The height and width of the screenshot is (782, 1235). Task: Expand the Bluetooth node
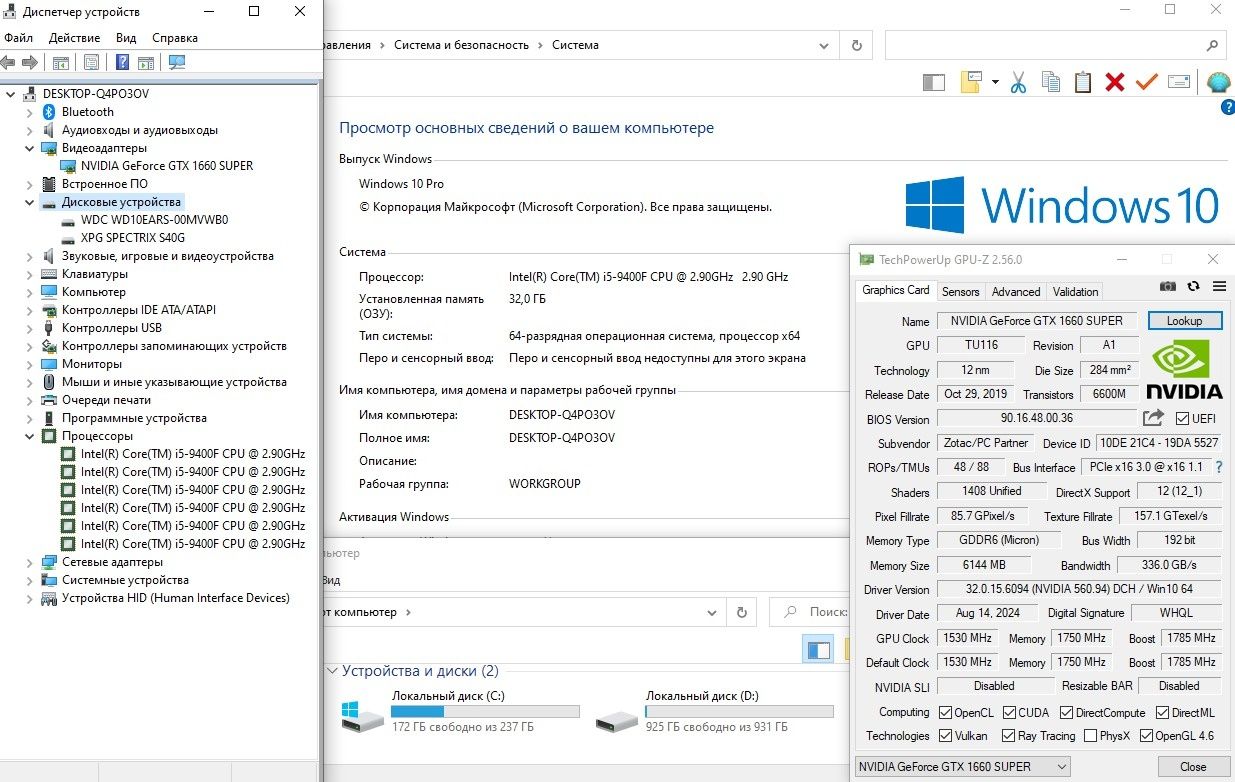click(30, 112)
